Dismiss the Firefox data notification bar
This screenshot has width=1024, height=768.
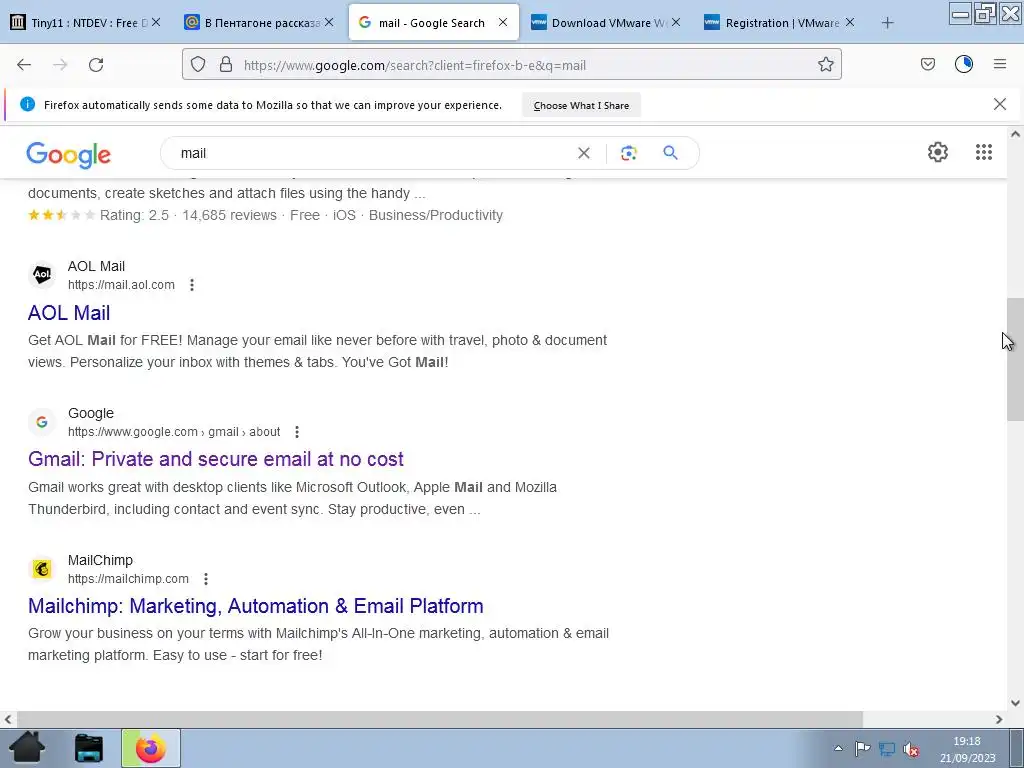tap(1000, 104)
